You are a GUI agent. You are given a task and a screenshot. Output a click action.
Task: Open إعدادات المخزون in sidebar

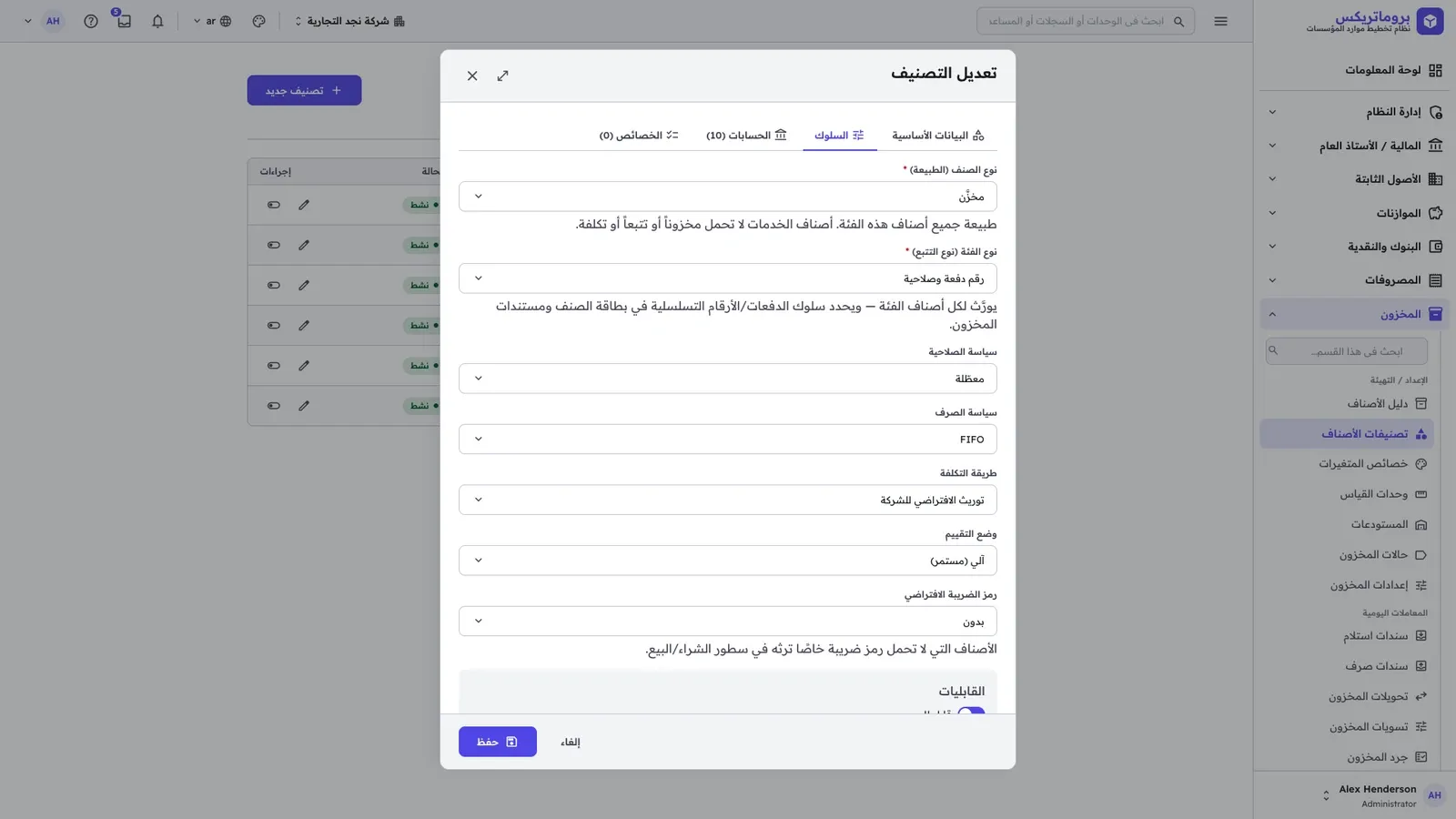point(1378,585)
